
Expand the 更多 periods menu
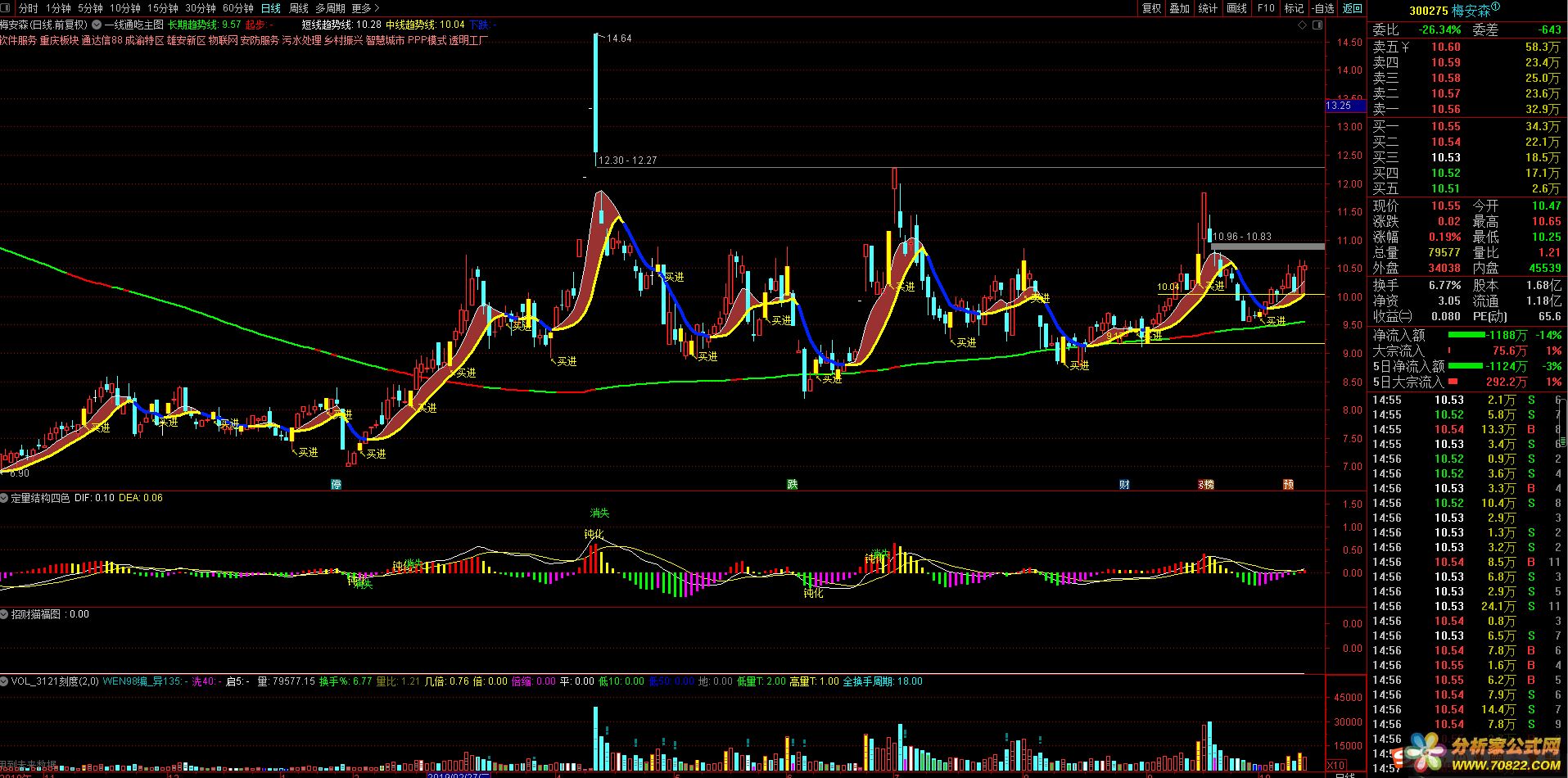pyautogui.click(x=365, y=8)
